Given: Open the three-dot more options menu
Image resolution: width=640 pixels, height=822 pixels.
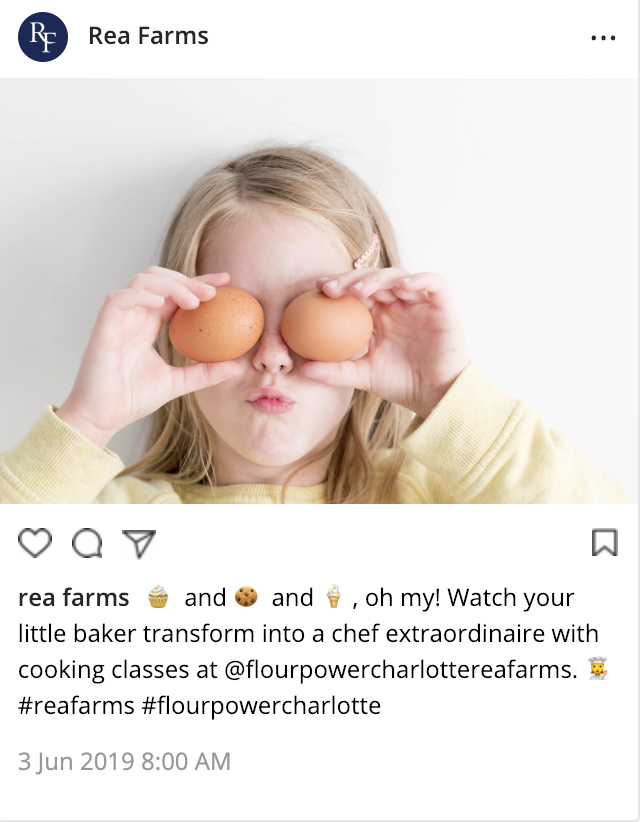Looking at the screenshot, I should (603, 38).
